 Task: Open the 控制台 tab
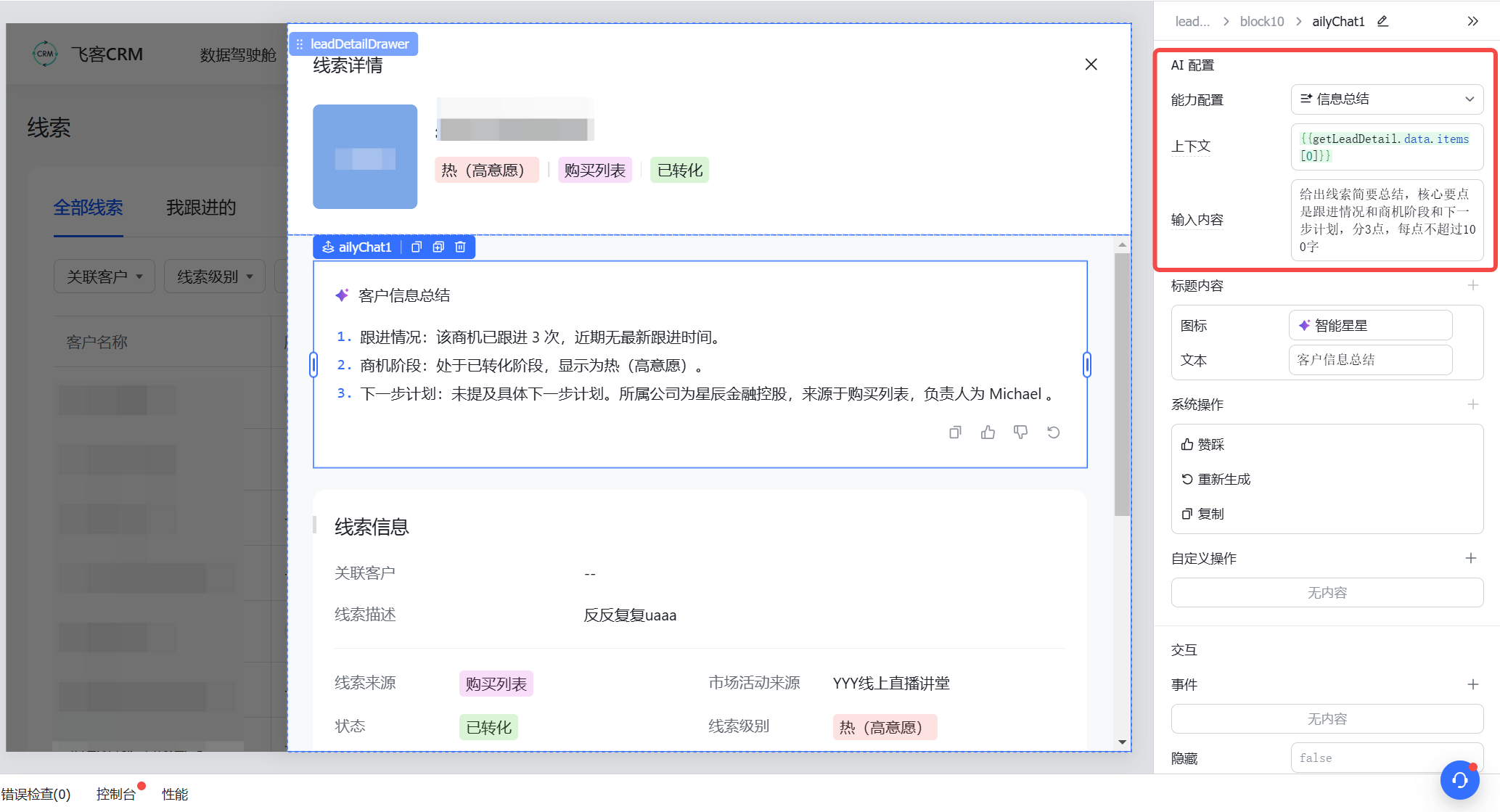pos(116,794)
